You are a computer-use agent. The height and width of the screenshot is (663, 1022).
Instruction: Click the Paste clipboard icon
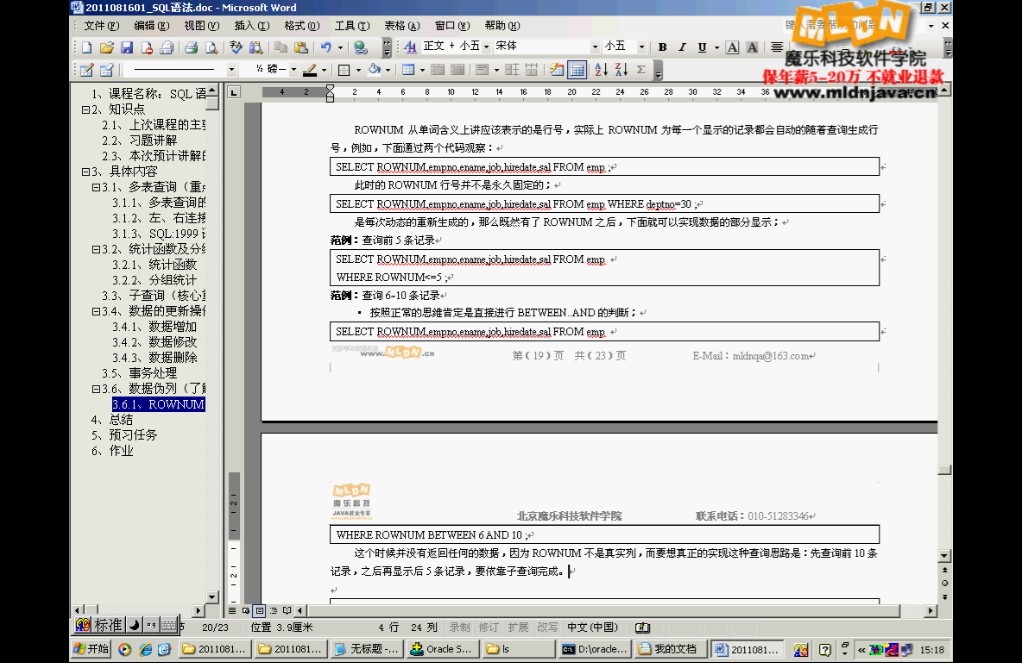click(x=301, y=48)
